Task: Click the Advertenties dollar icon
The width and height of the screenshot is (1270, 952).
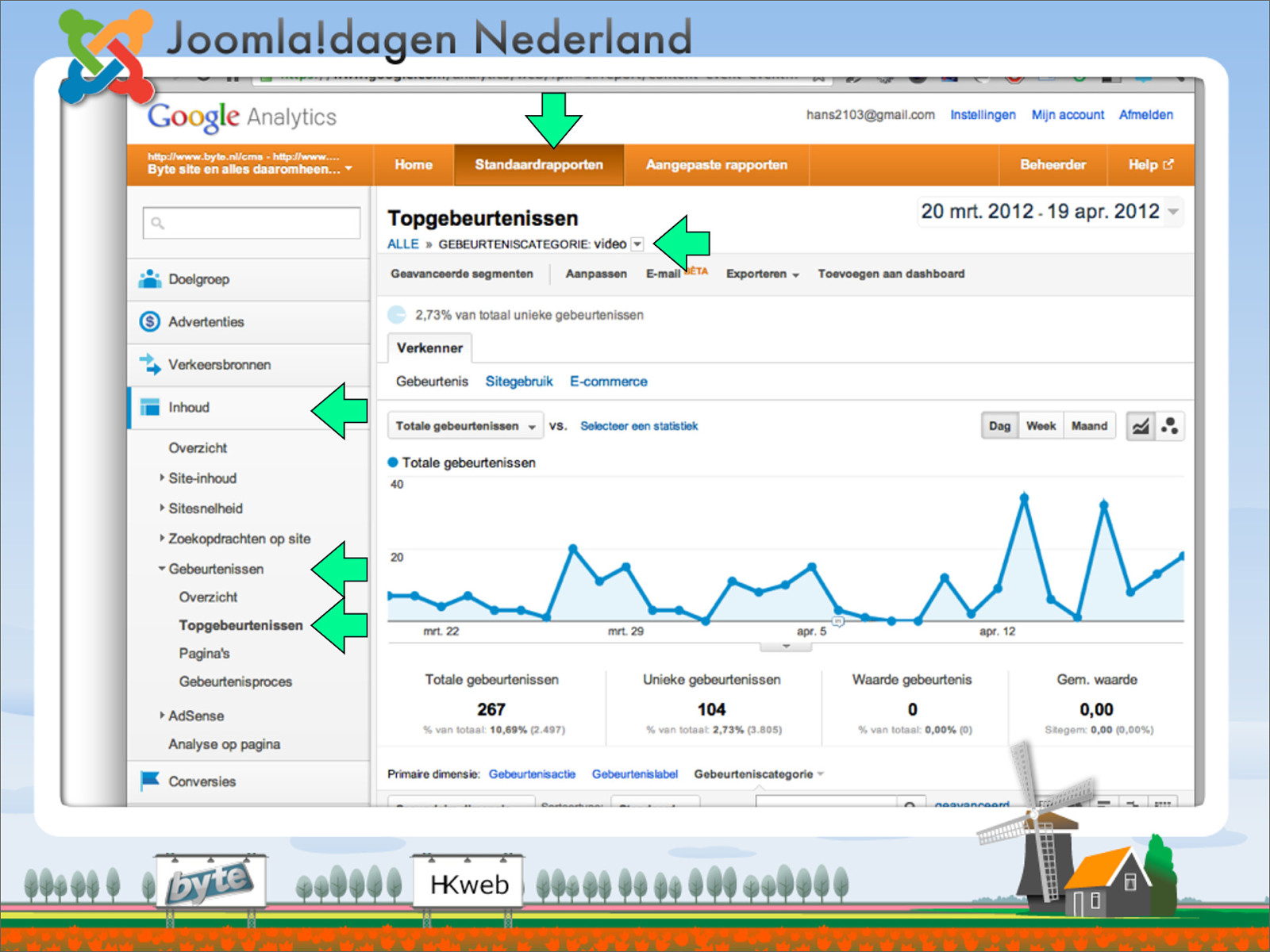Action: tap(150, 321)
